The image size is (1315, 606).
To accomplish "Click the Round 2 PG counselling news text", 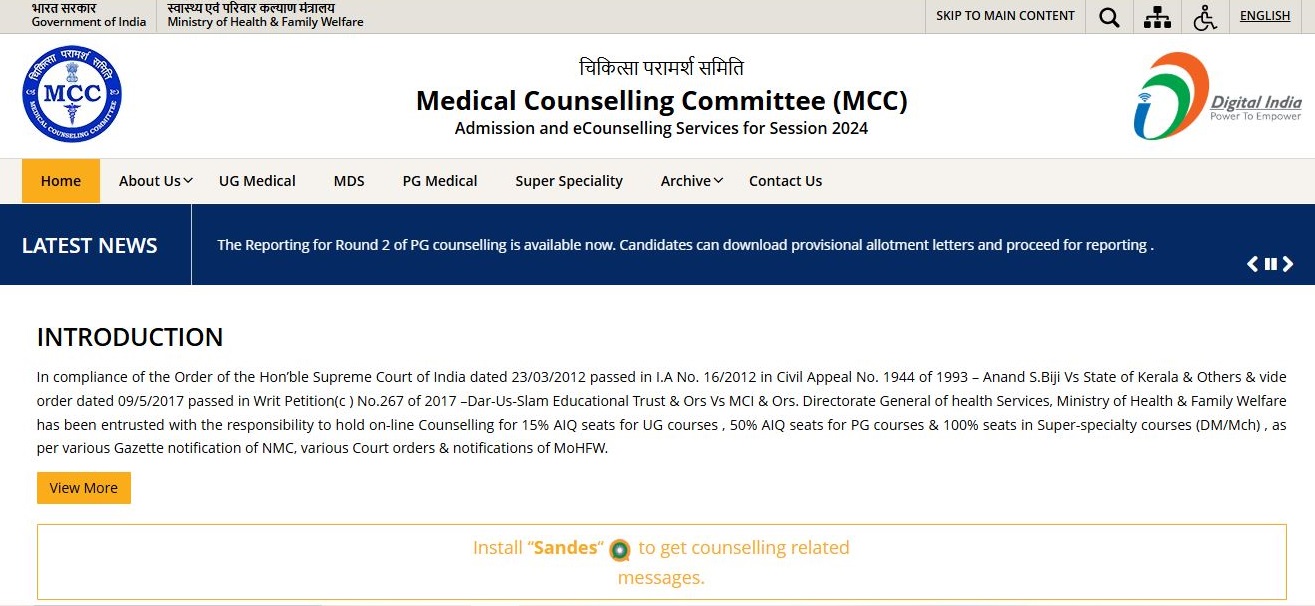I will (685, 245).
